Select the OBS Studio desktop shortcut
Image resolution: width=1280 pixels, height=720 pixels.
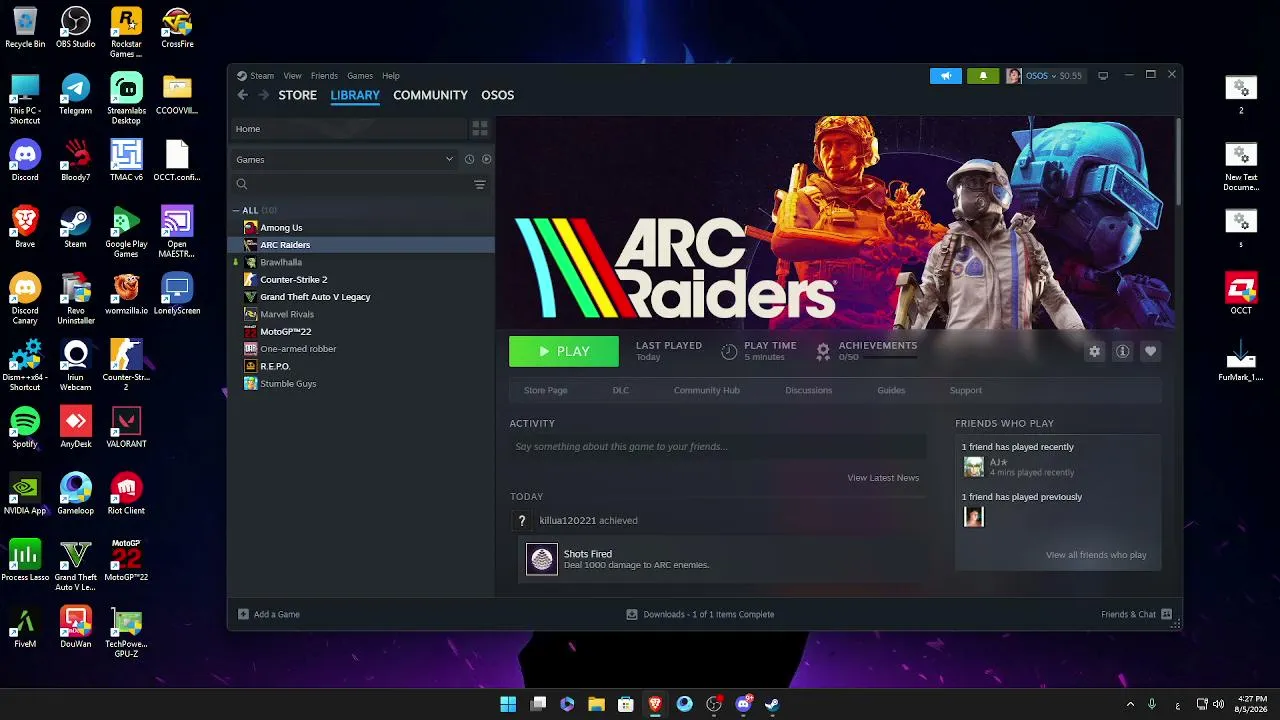pyautogui.click(x=75, y=27)
